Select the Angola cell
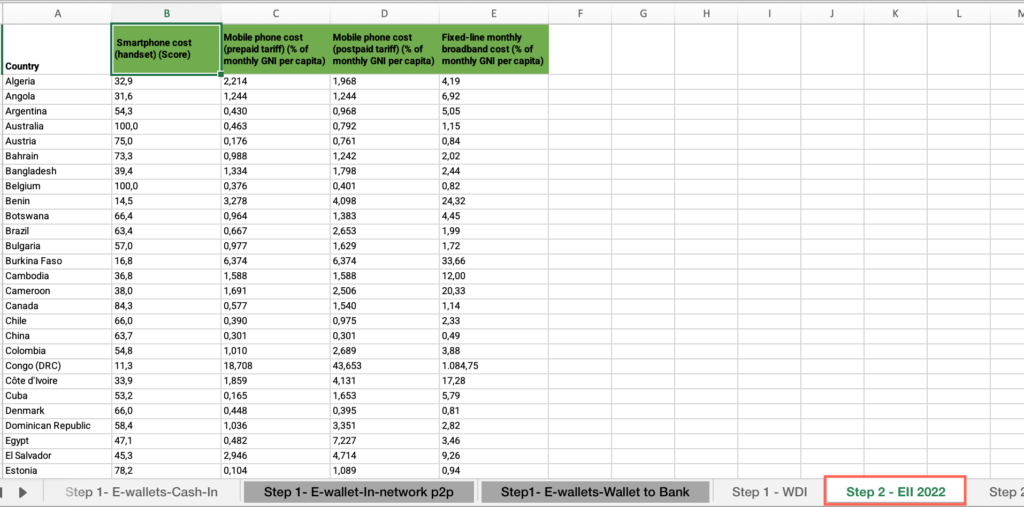The height and width of the screenshot is (507, 1024). pyautogui.click(x=57, y=97)
